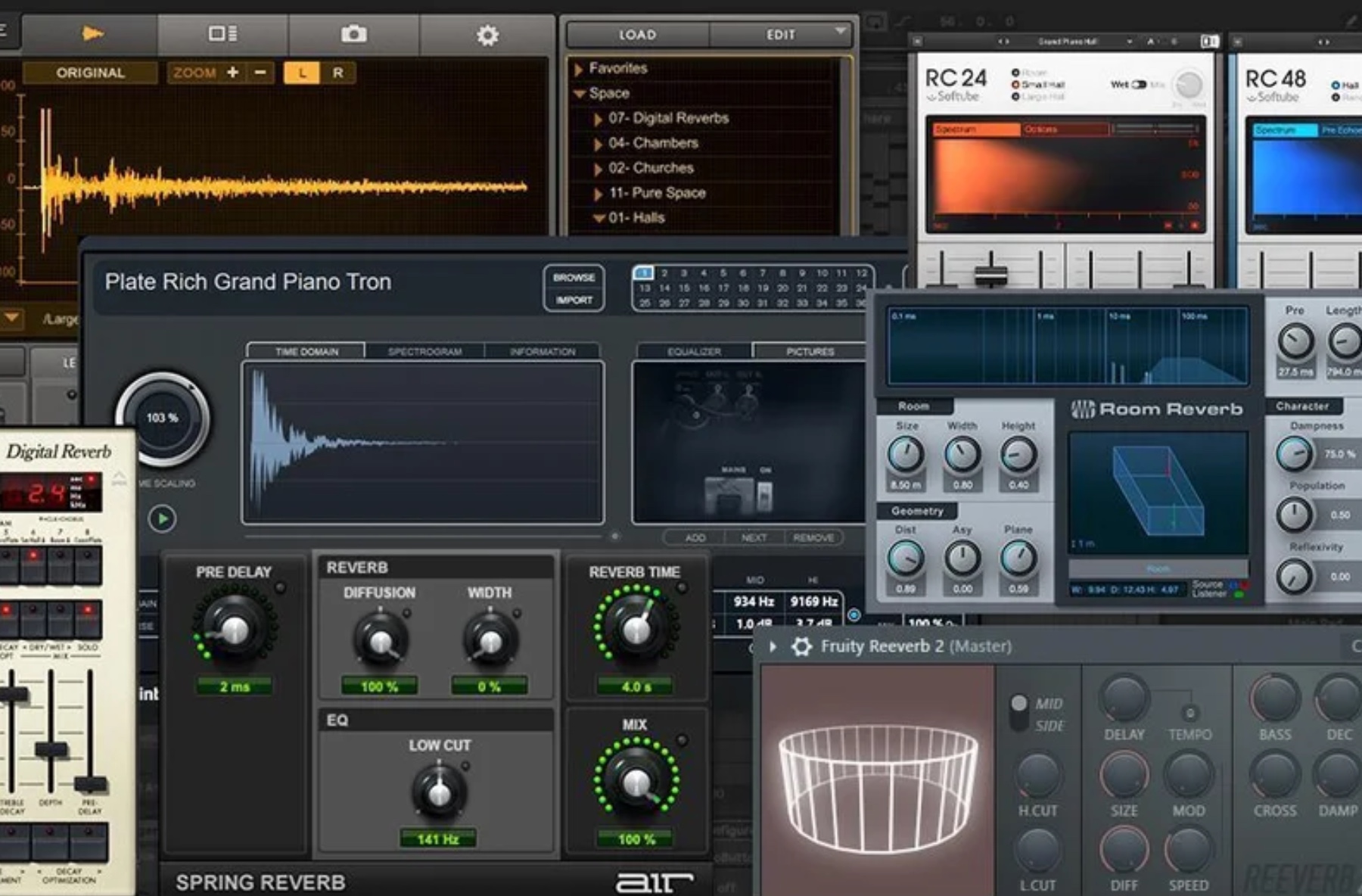Click the camera snapshot icon
1362x896 pixels.
pyautogui.click(x=353, y=34)
